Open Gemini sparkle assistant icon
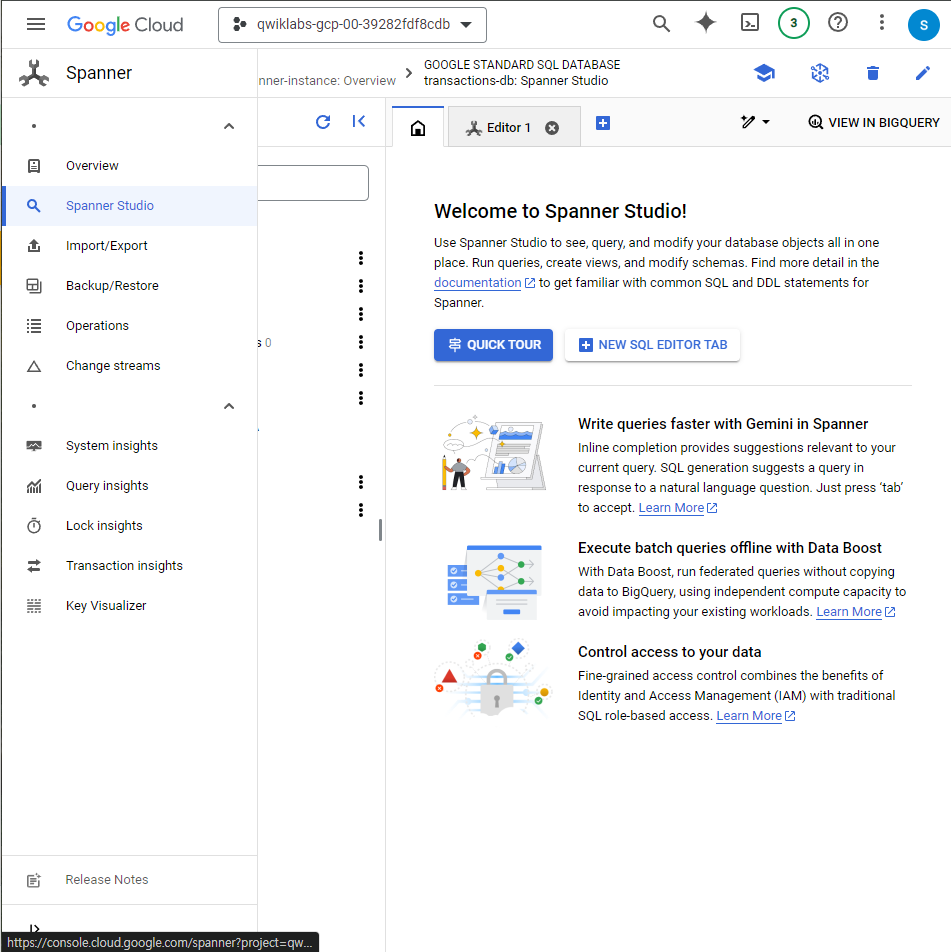This screenshot has height=952, width=951. [x=706, y=23]
